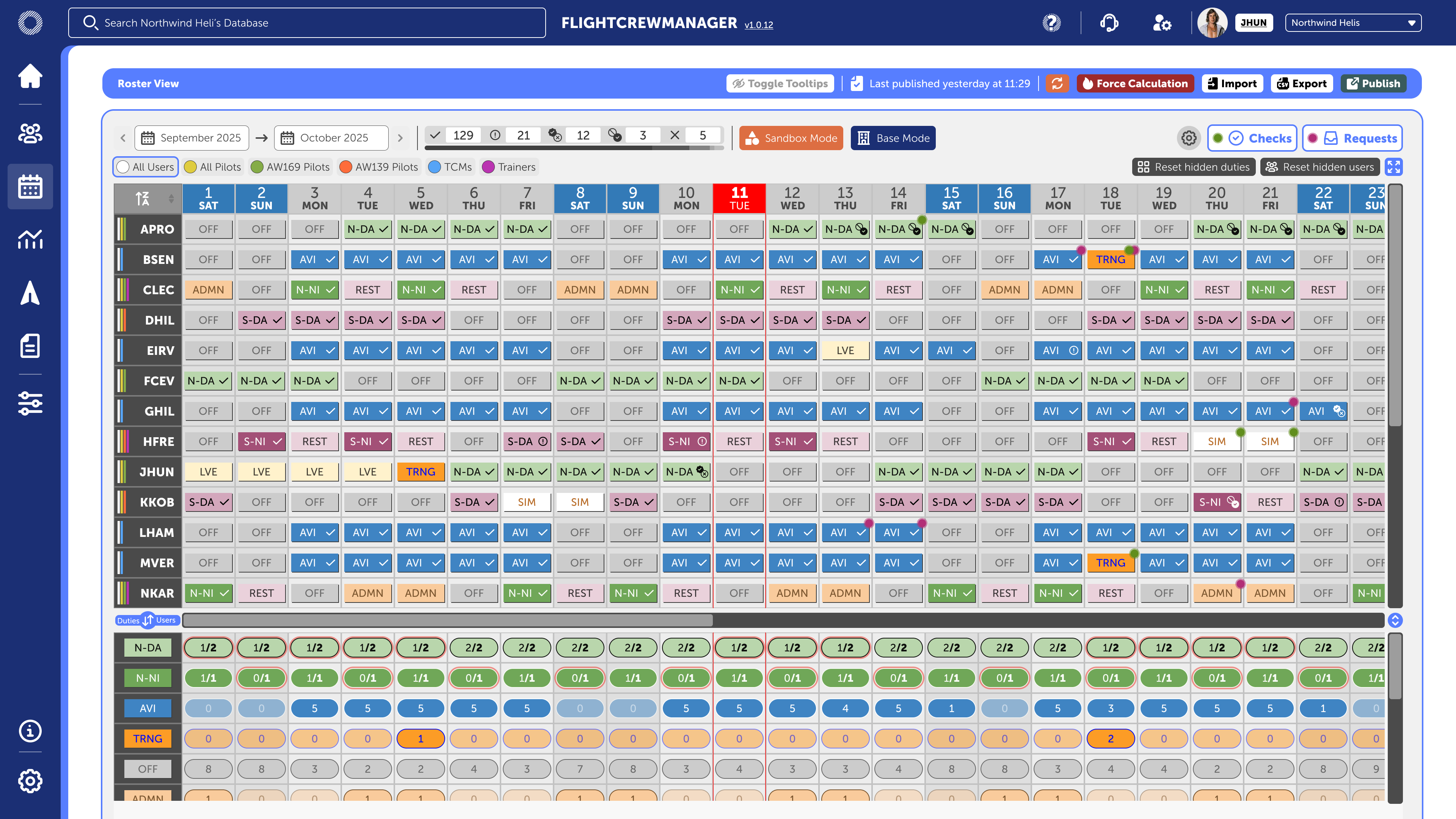Click the roster settings gear icon
Image resolution: width=1456 pixels, height=819 pixels.
[1189, 138]
